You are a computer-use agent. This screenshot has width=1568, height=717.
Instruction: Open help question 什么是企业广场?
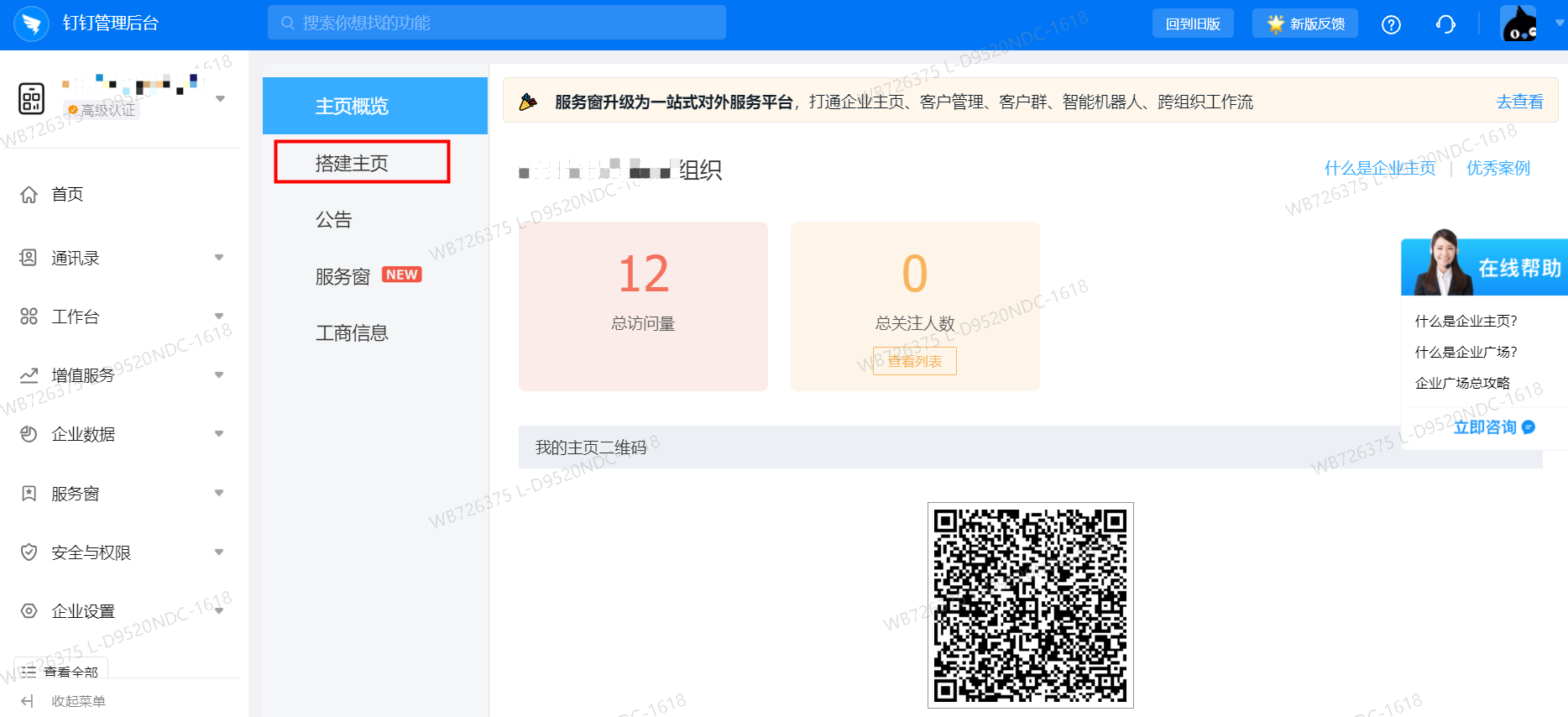point(1466,352)
